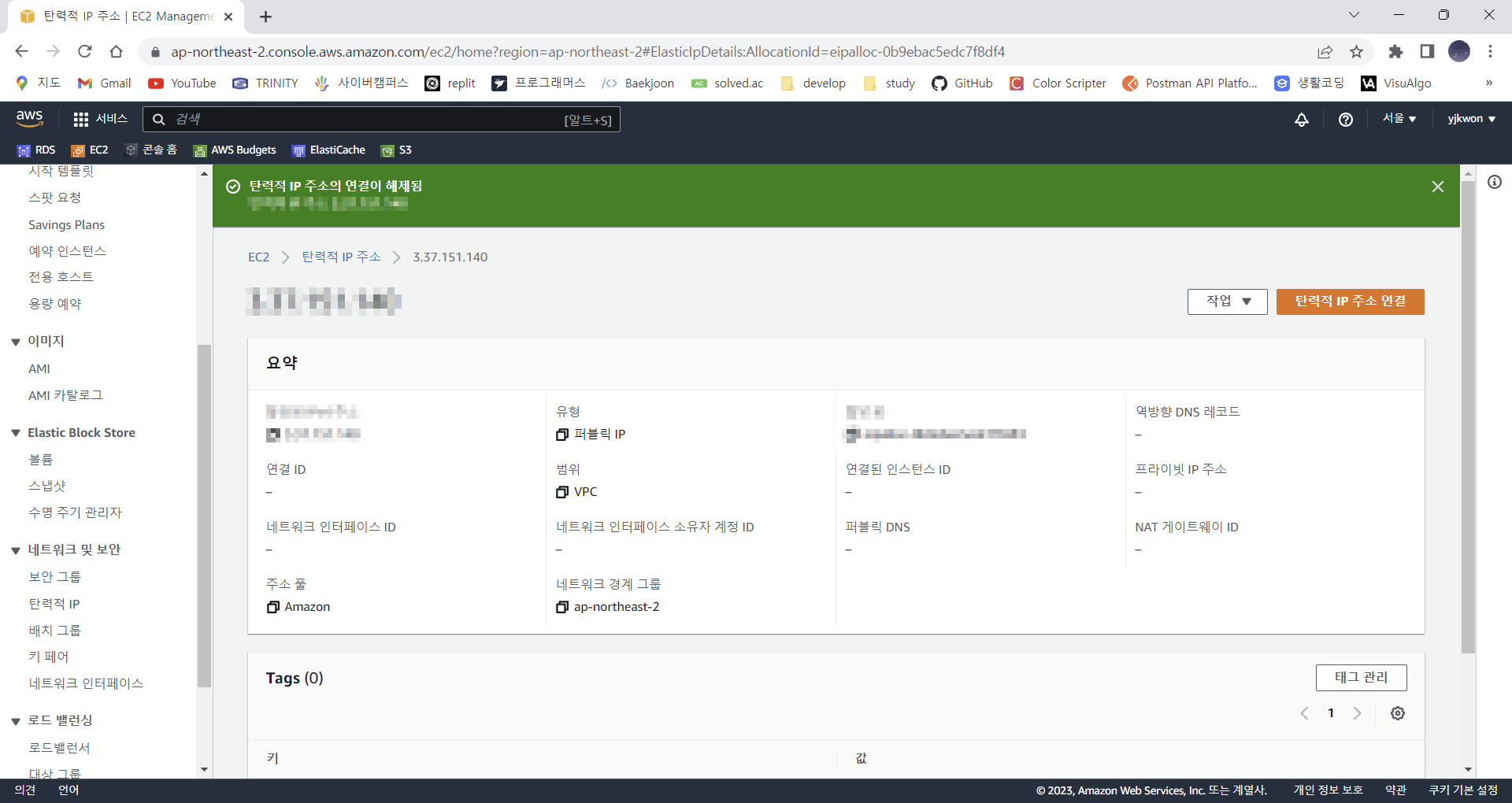Screen dimensions: 1512x803
Task: Open the CloudShell notifications bell icon
Action: [1302, 119]
